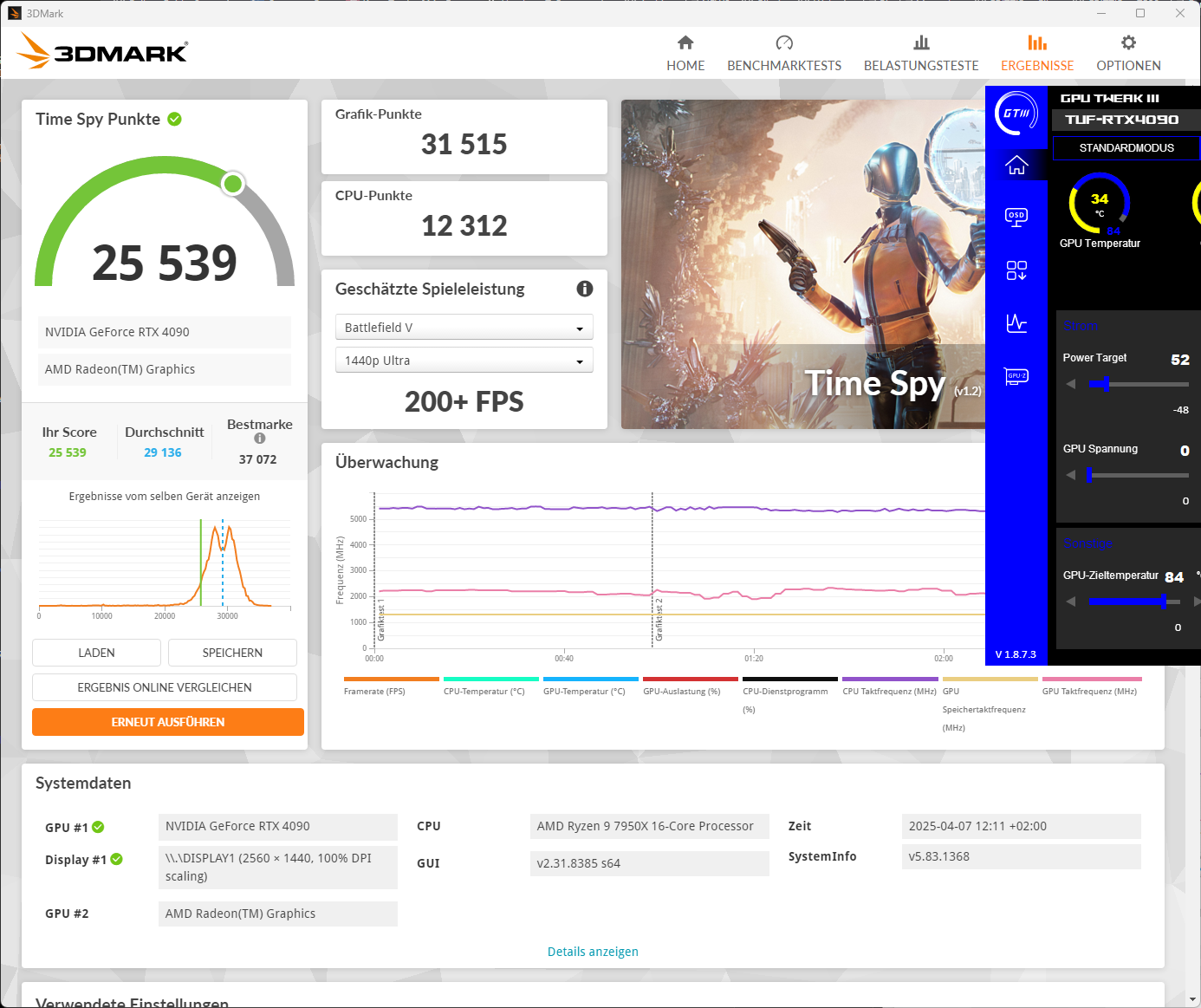
Task: Open the Details anzeigen link
Action: 593,952
